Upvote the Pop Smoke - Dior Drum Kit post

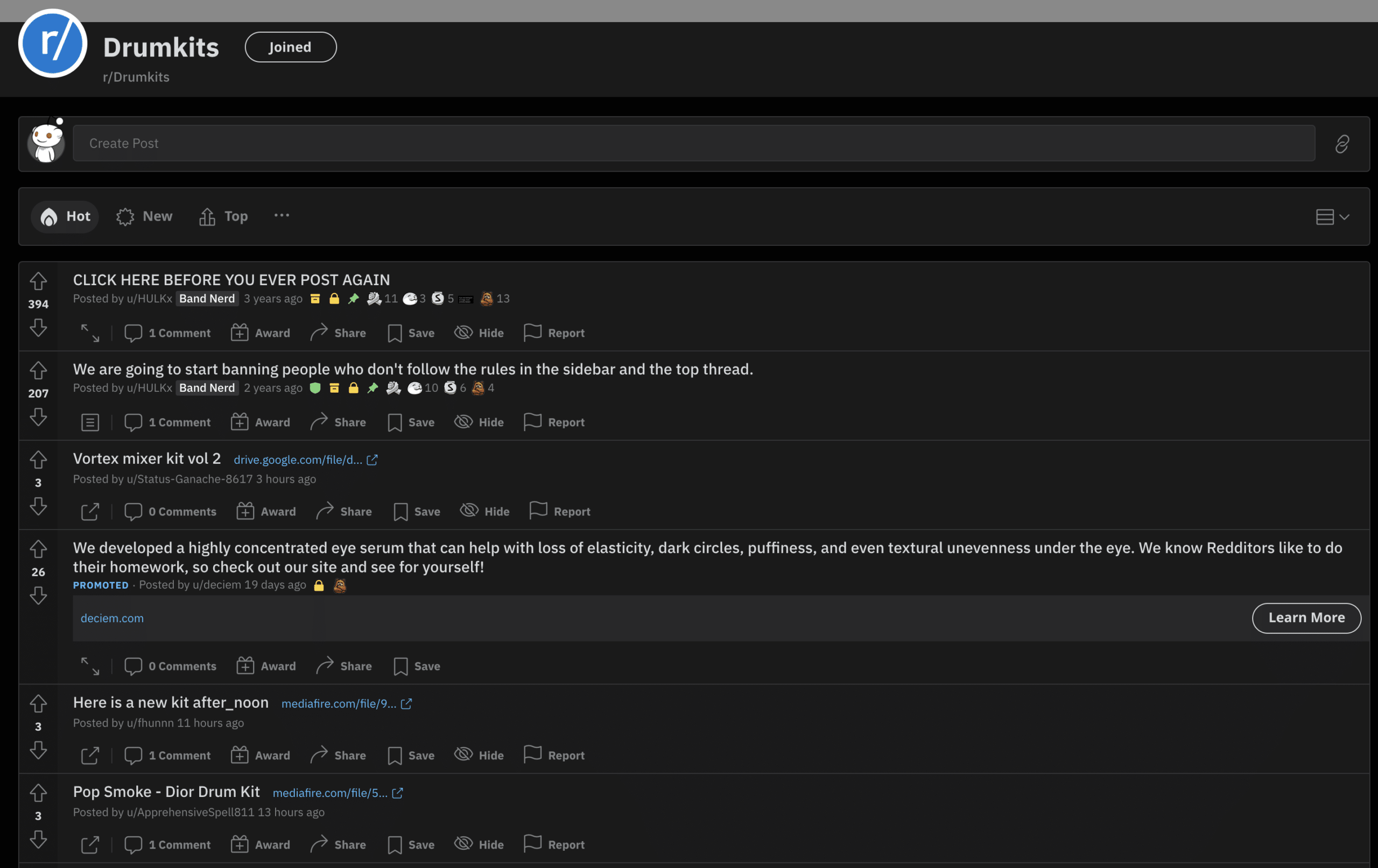tap(38, 793)
